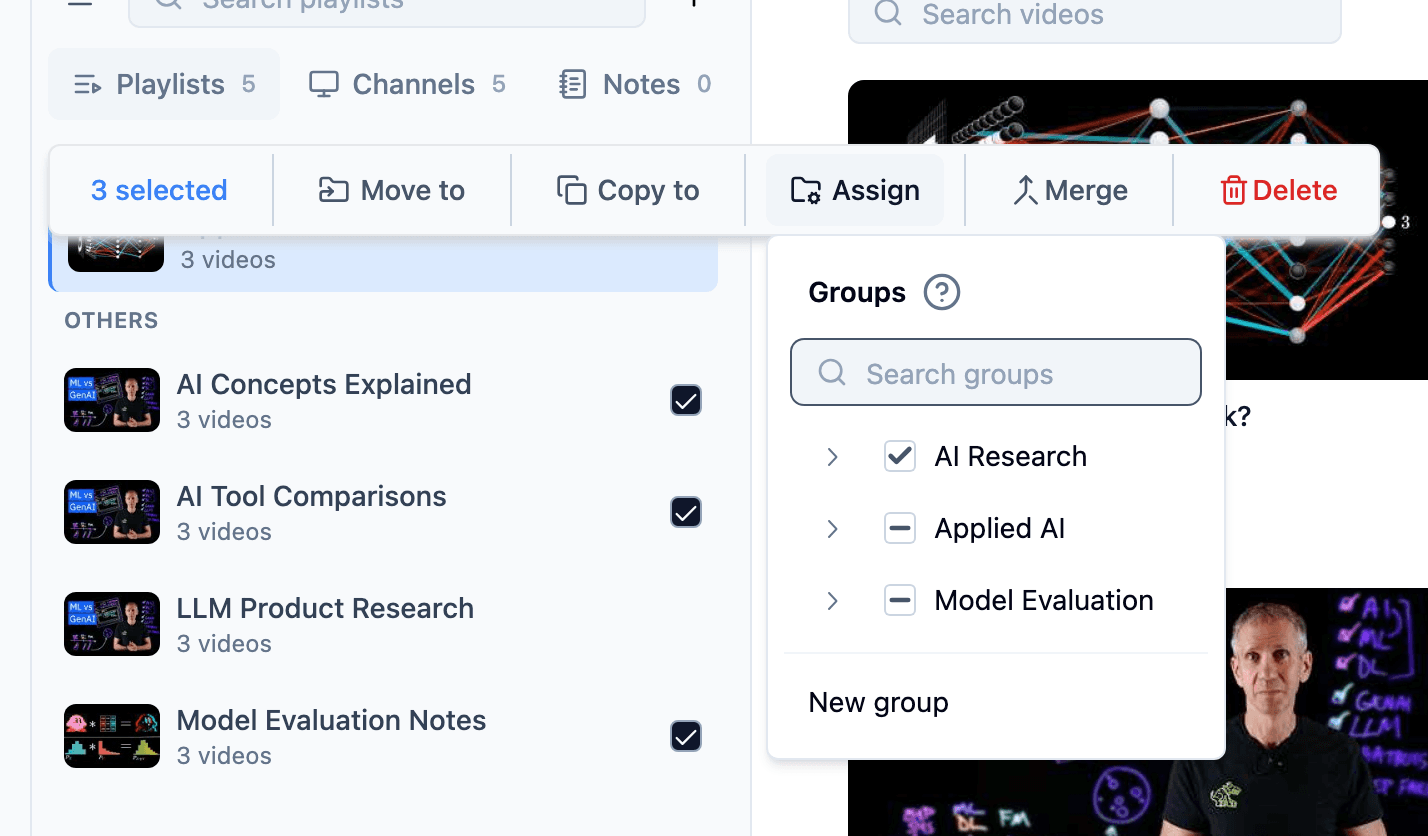The height and width of the screenshot is (836, 1428).
Task: Select the Model Evaluation Notes title
Action: (331, 720)
